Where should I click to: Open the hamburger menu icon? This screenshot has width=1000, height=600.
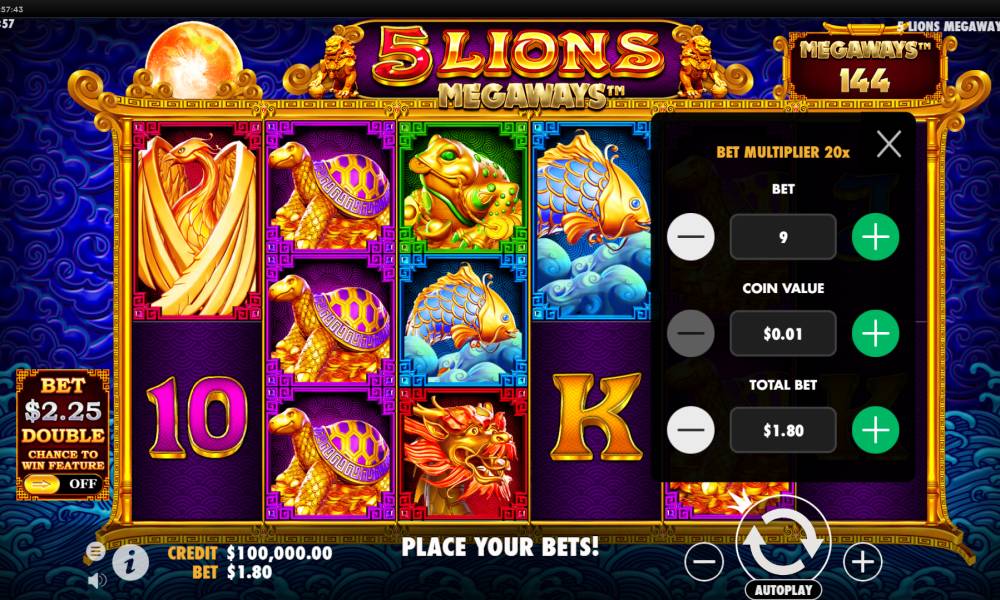click(96, 551)
